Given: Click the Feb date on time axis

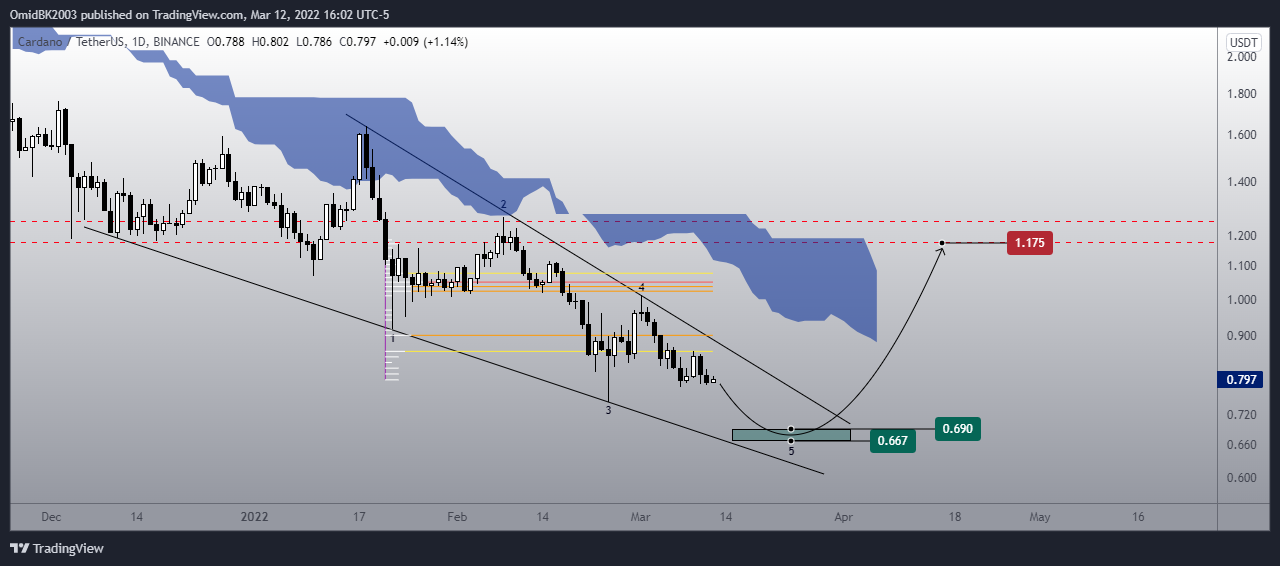Looking at the screenshot, I should [457, 517].
